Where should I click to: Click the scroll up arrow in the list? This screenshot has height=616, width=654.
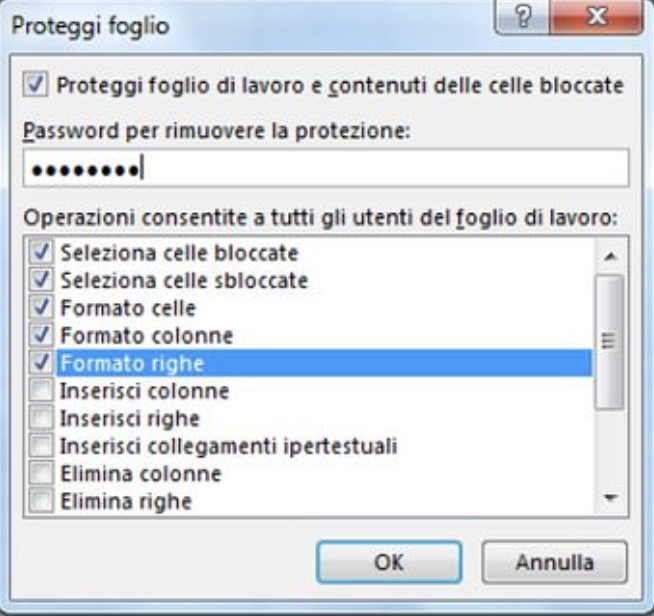[611, 256]
